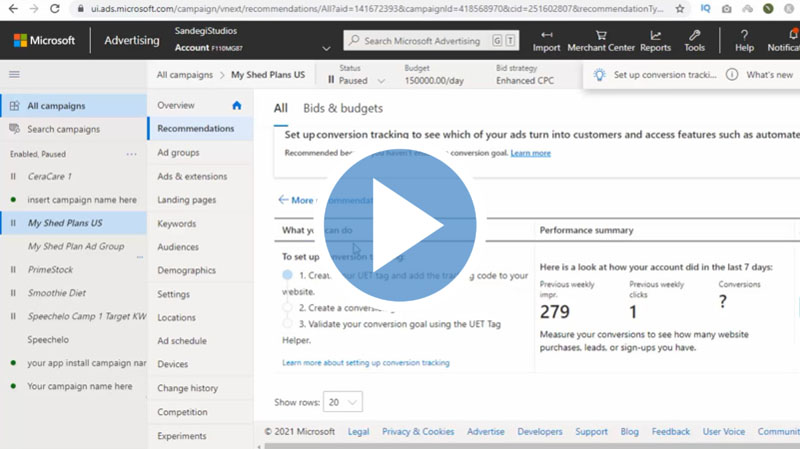800x449 pixels.
Task: Reload the page with the refresh icon
Action: click(x=55, y=9)
